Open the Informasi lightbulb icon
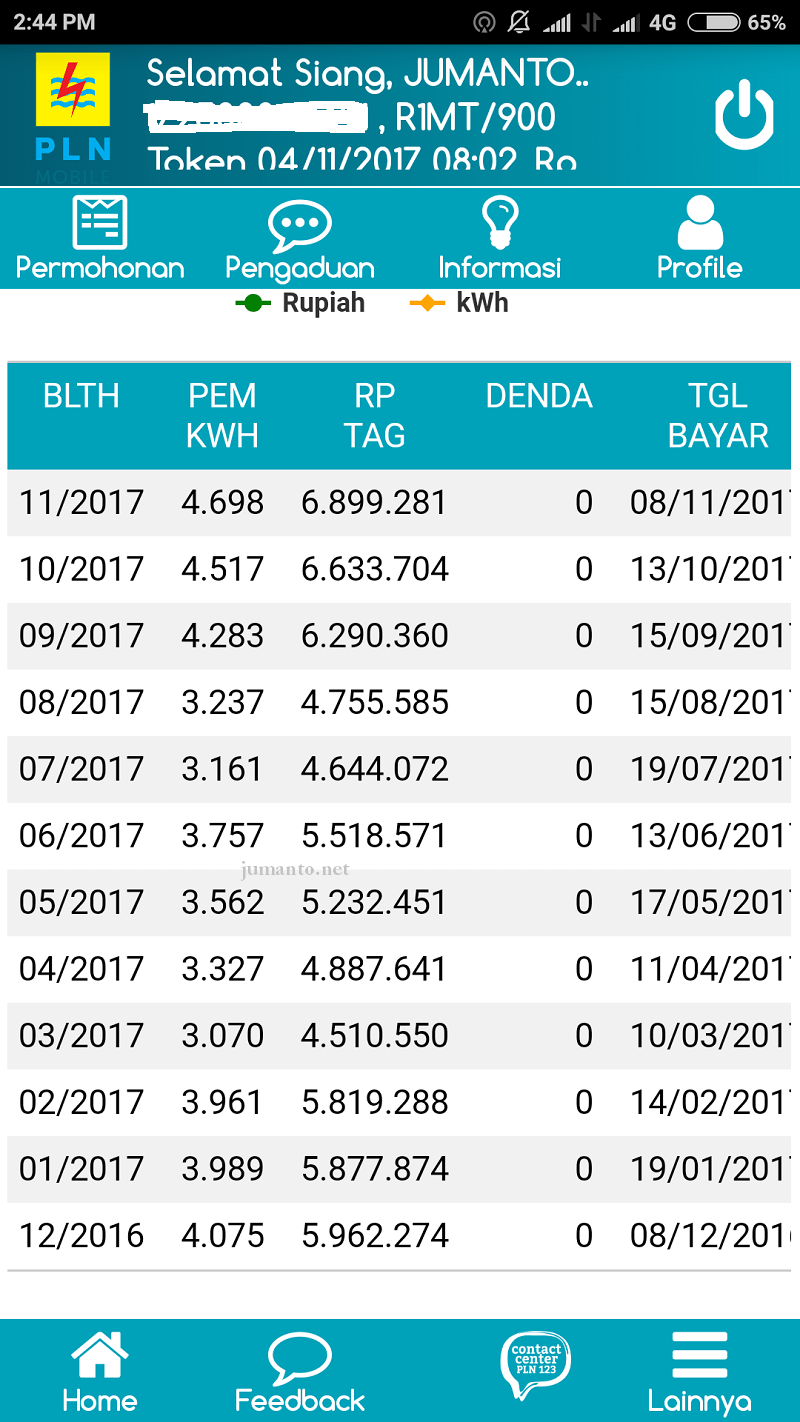 [500, 222]
